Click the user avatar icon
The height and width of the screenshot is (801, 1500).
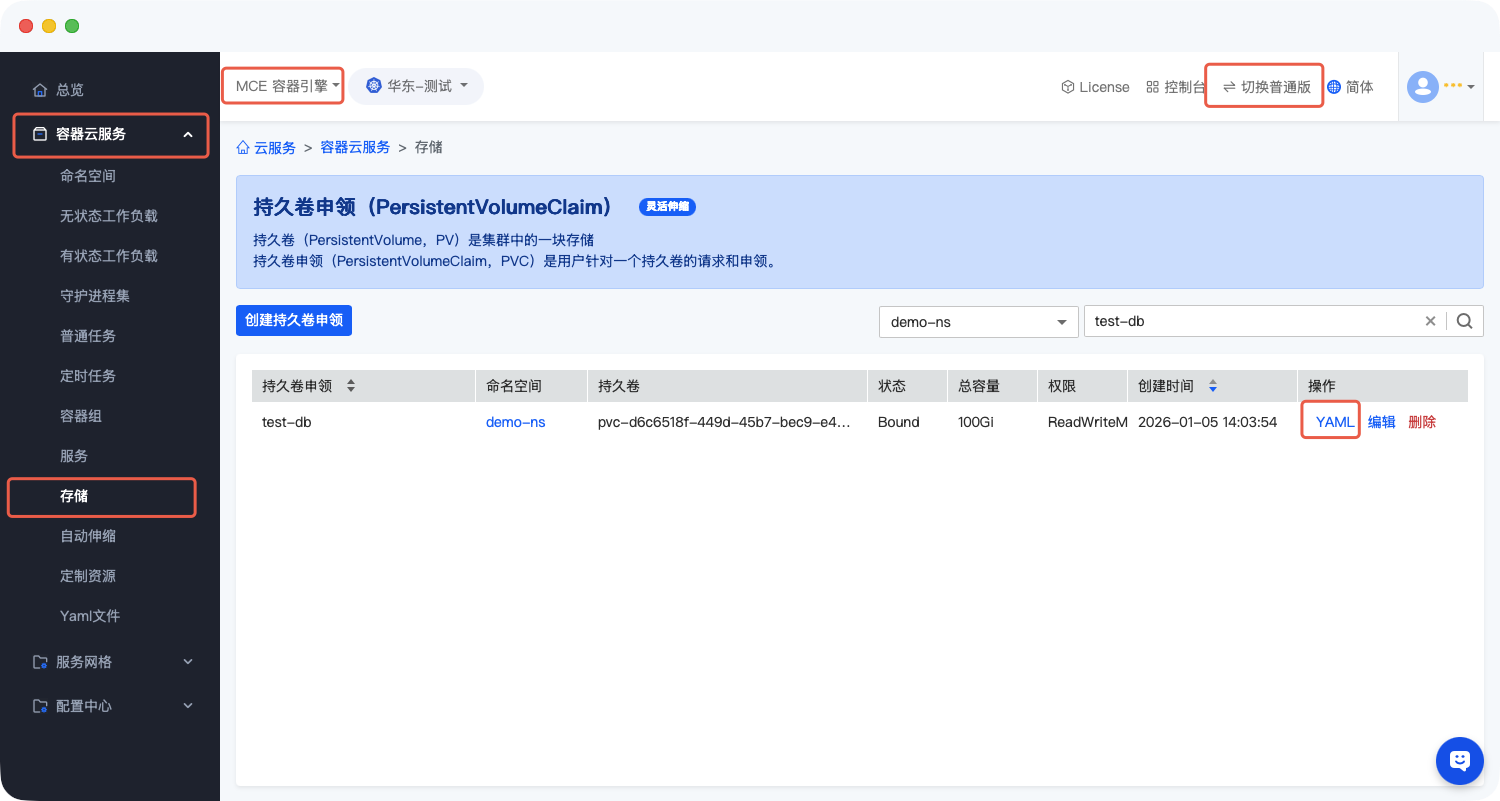tap(1422, 87)
